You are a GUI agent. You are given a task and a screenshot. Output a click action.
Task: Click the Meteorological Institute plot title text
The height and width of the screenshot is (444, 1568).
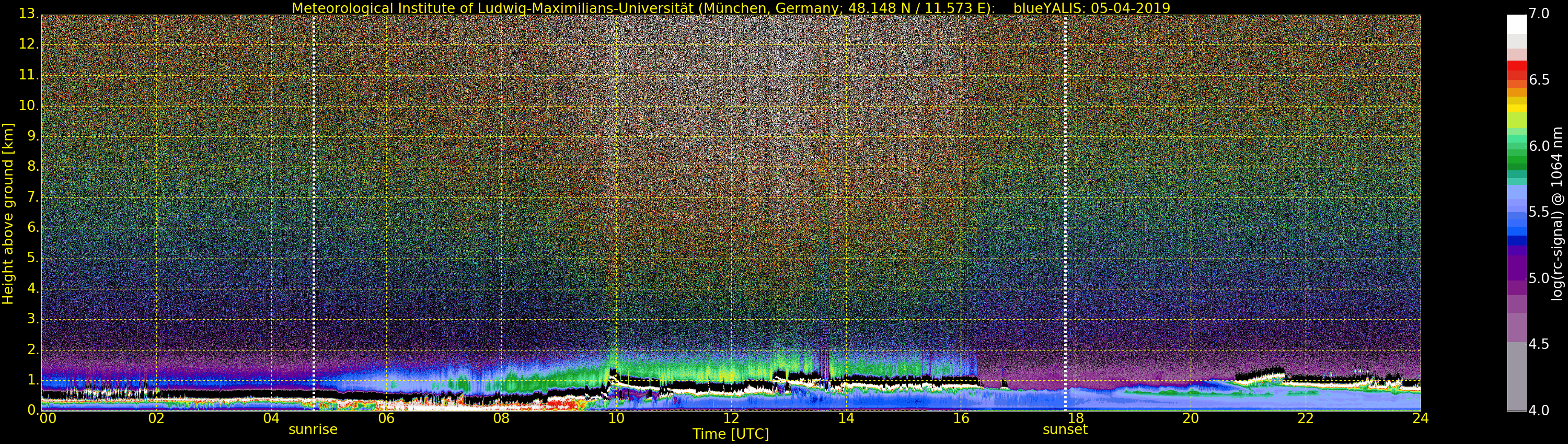[643, 8]
